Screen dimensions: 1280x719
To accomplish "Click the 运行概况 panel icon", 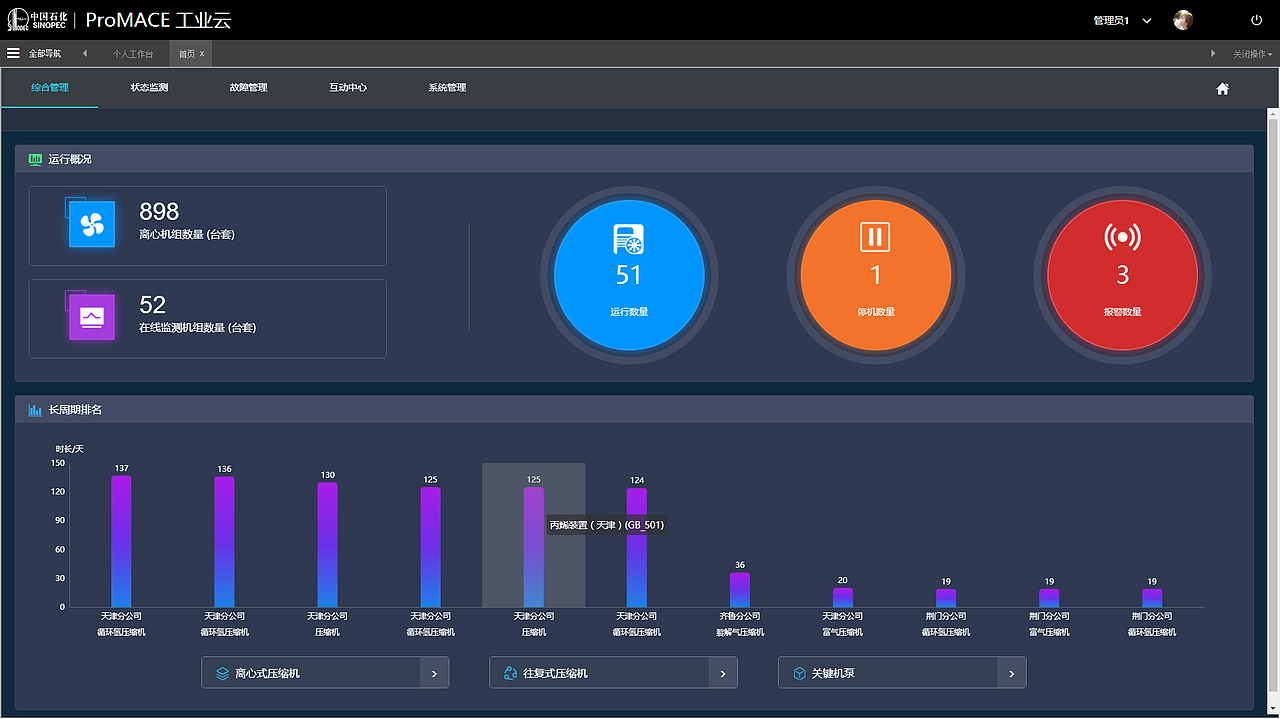I will (35, 159).
